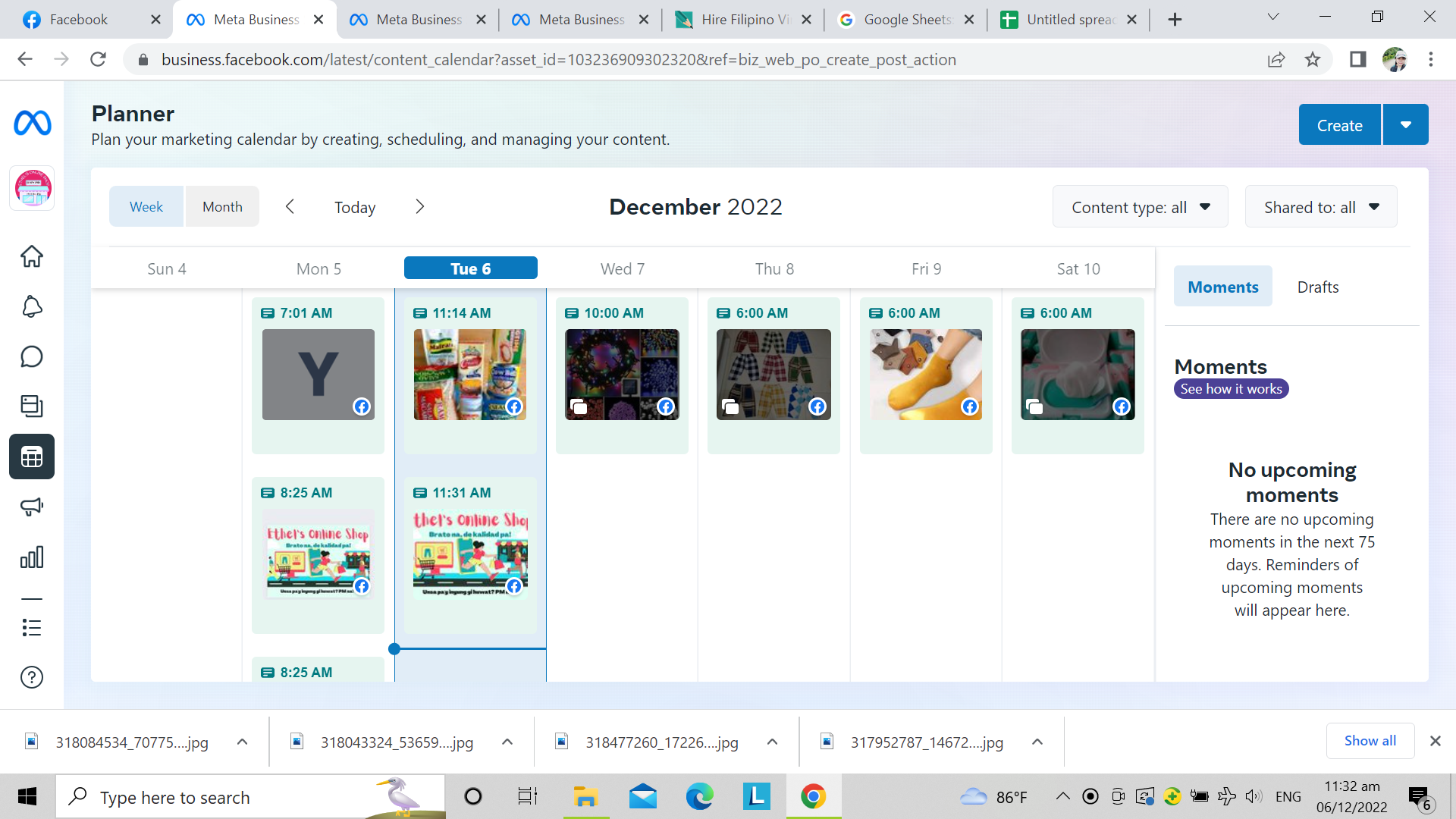Screen dimensions: 1456x819
Task: Go to next week arrow
Action: click(x=420, y=206)
